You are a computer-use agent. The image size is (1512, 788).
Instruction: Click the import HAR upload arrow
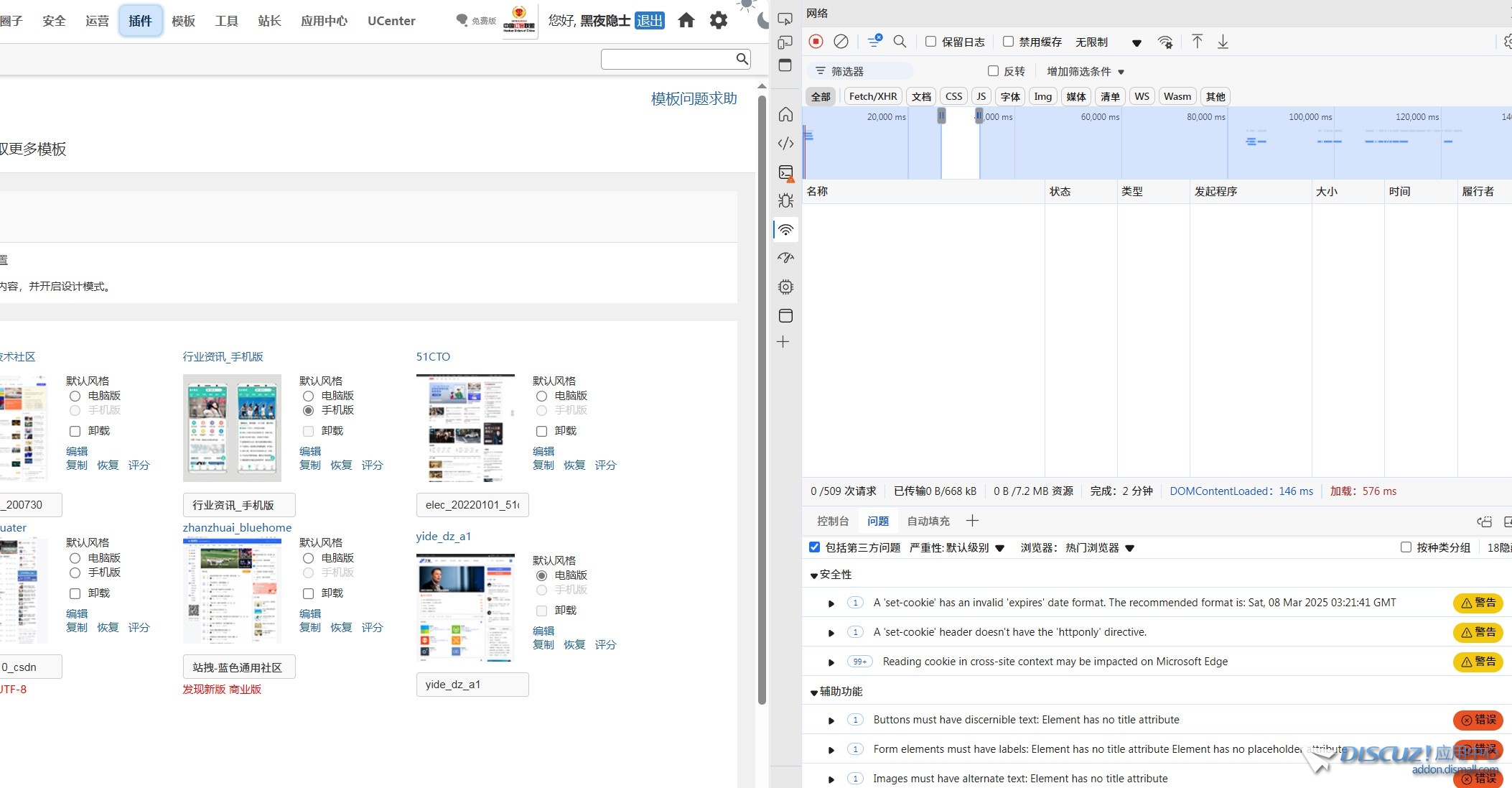point(1197,42)
